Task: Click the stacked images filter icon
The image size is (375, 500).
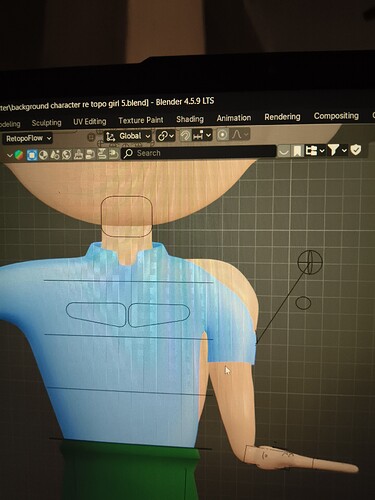Action: [90, 154]
